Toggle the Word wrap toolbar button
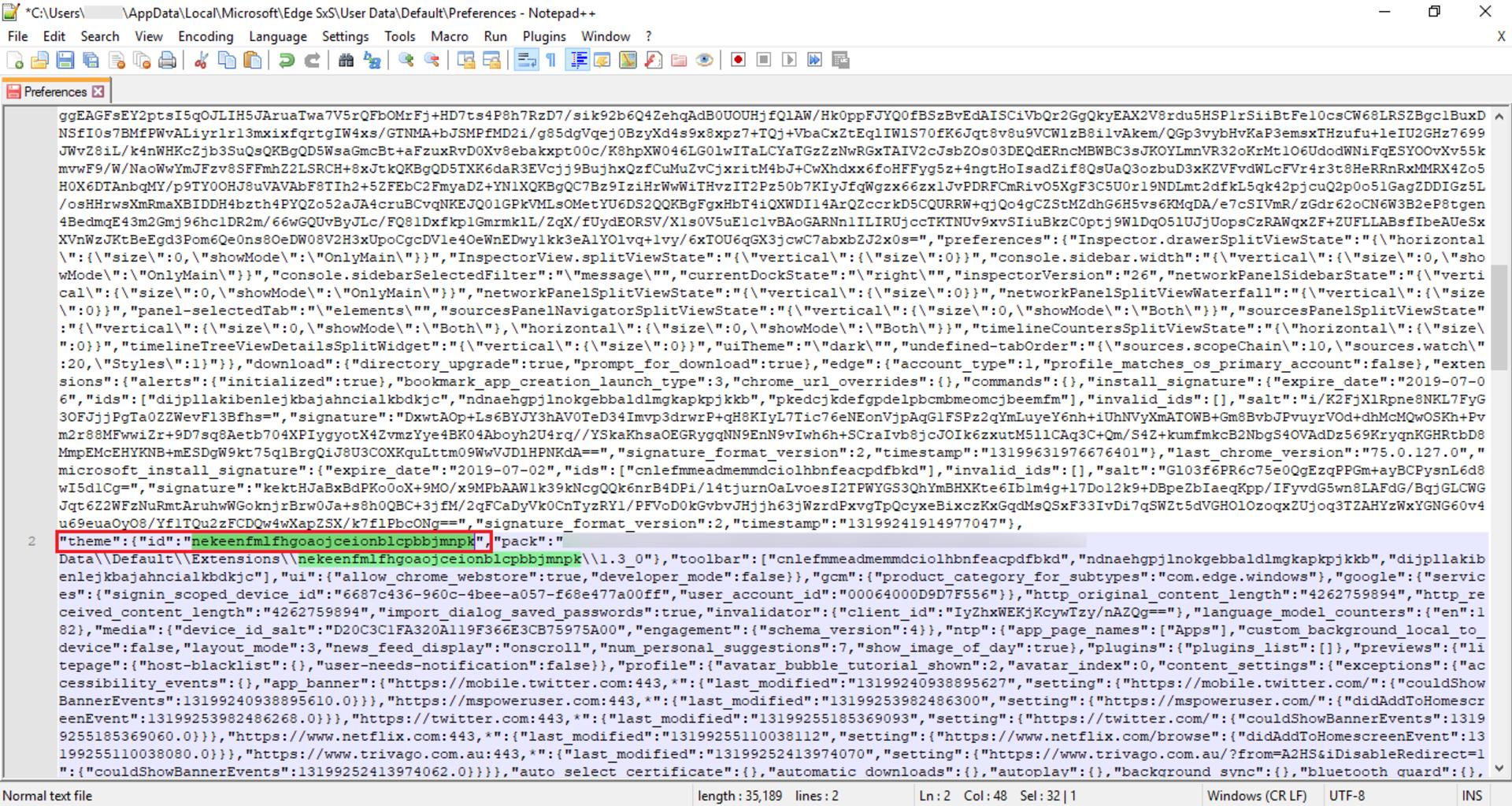Screen dimensions: 1512x806 coord(526,61)
